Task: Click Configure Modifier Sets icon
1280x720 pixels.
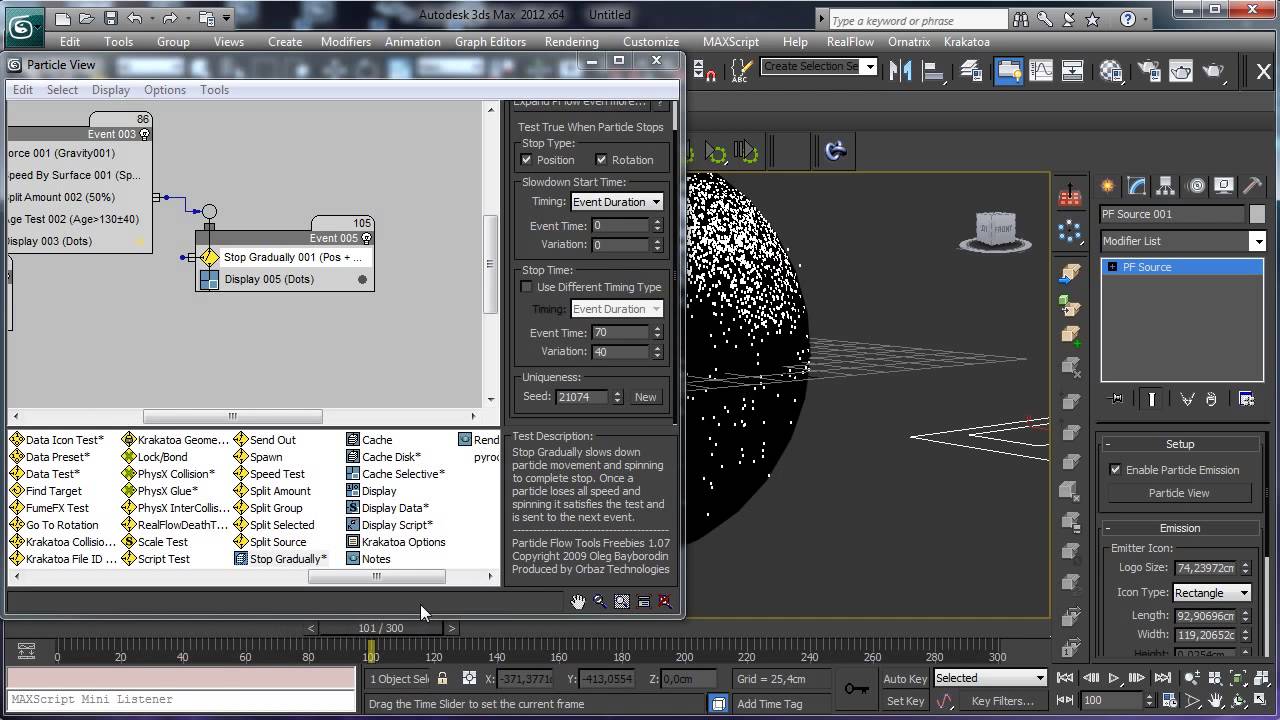Action: [1247, 399]
